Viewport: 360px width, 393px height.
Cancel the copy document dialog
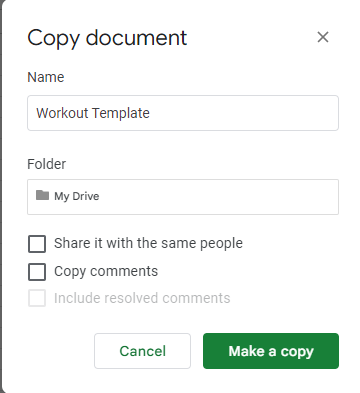(142, 351)
